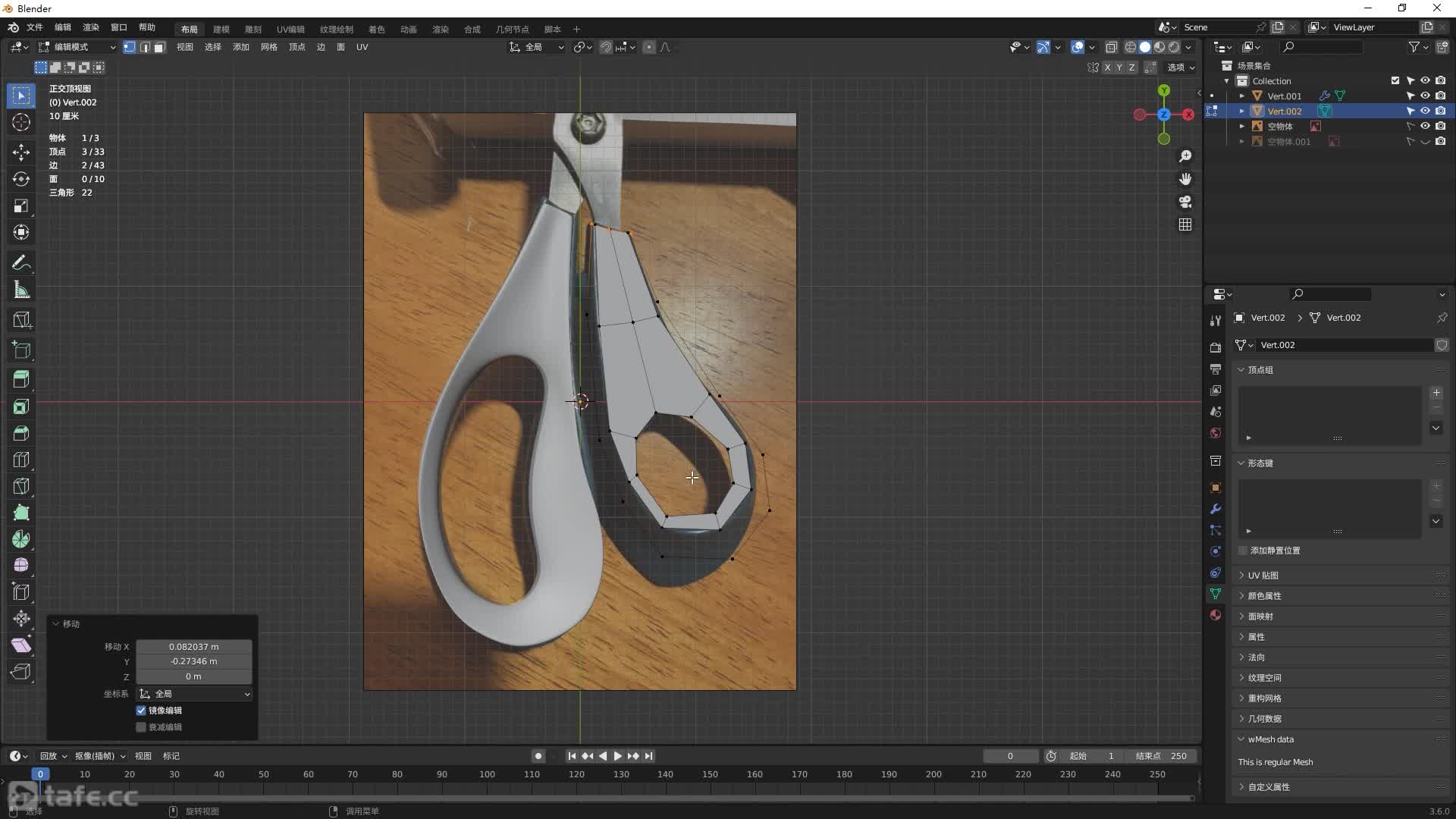This screenshot has height=819, width=1456.
Task: Open the 编辑模式 mode dropdown
Action: [77, 47]
